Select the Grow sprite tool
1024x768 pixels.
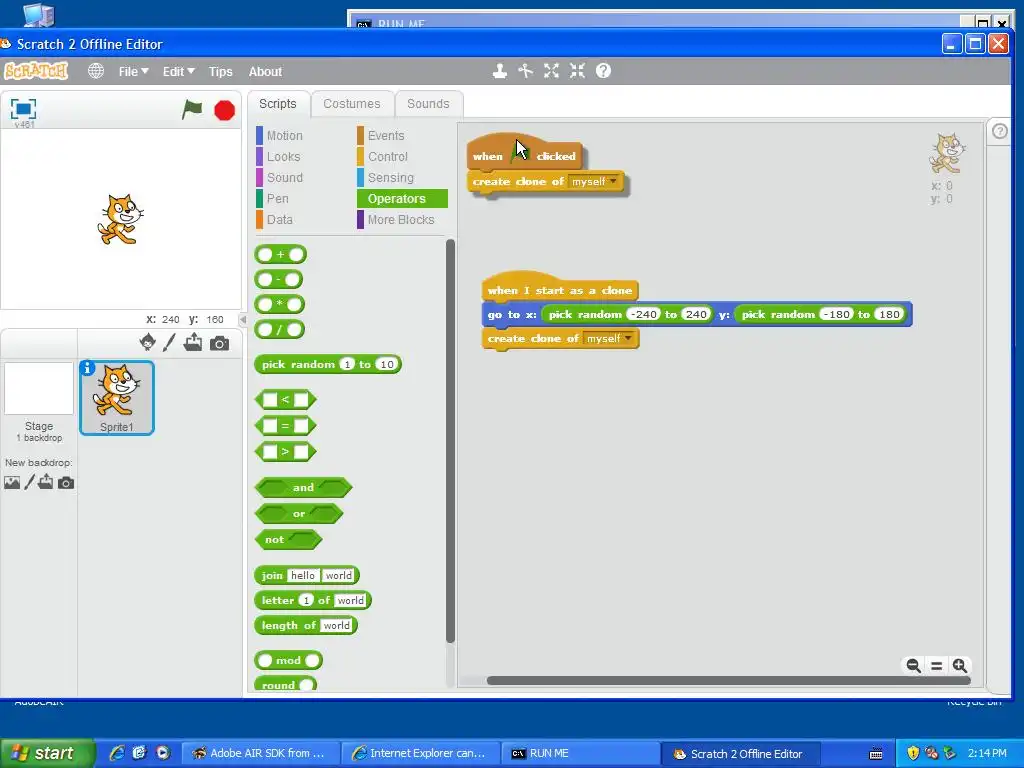[551, 71]
